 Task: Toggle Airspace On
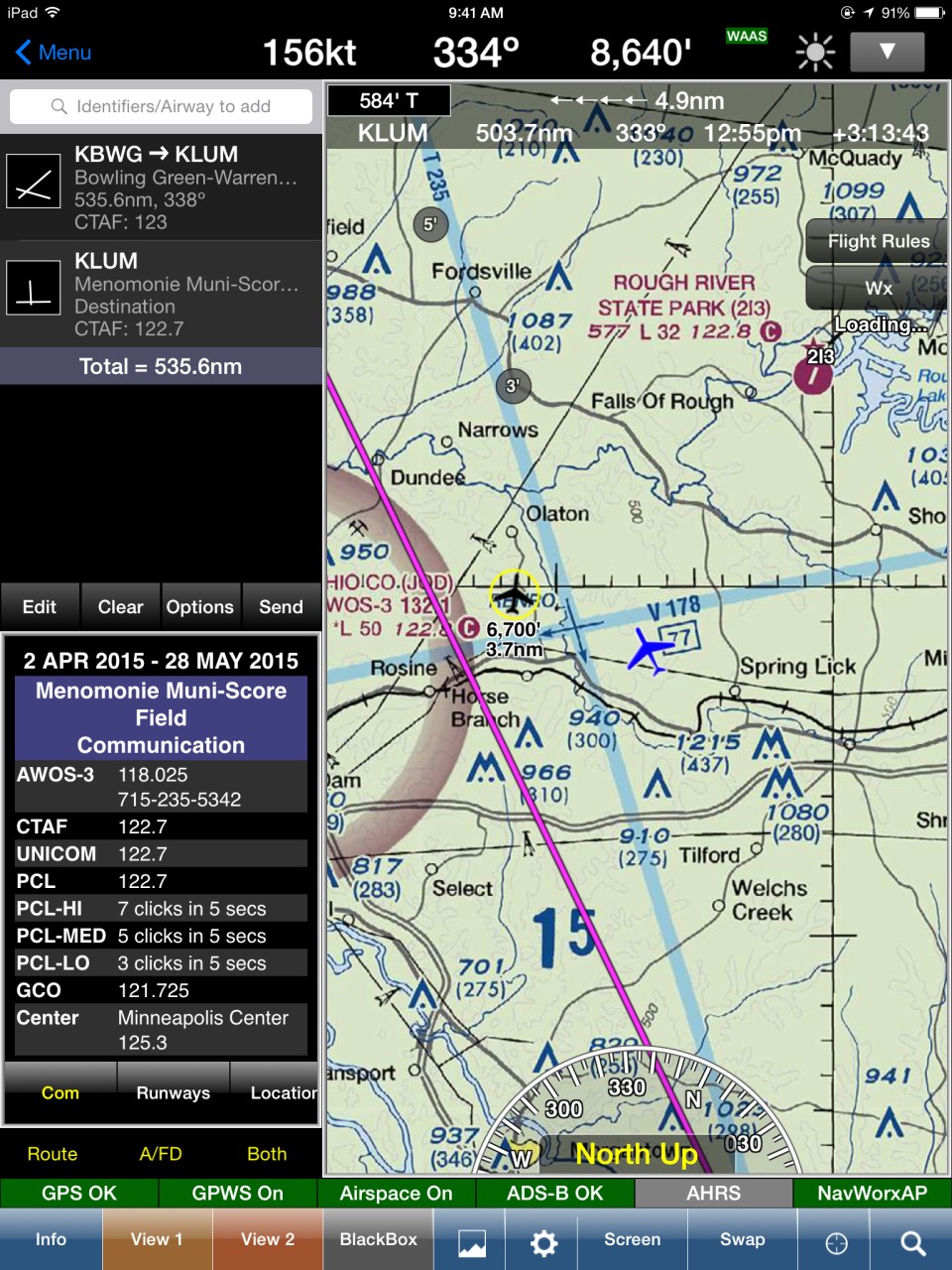tap(397, 1193)
